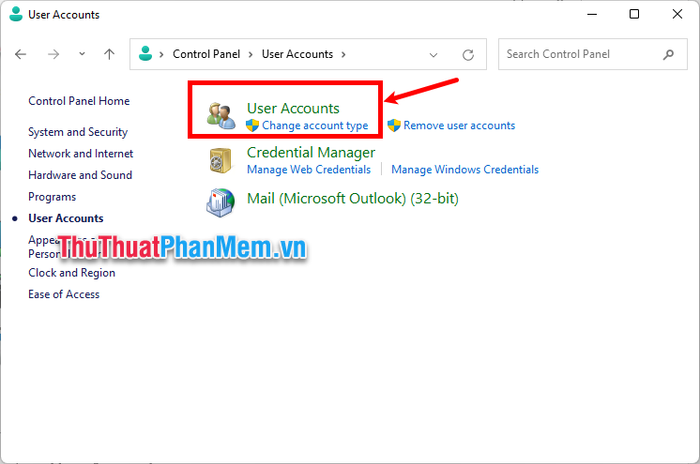The height and width of the screenshot is (464, 700).
Task: Refresh the Control Panel view
Action: pos(468,54)
